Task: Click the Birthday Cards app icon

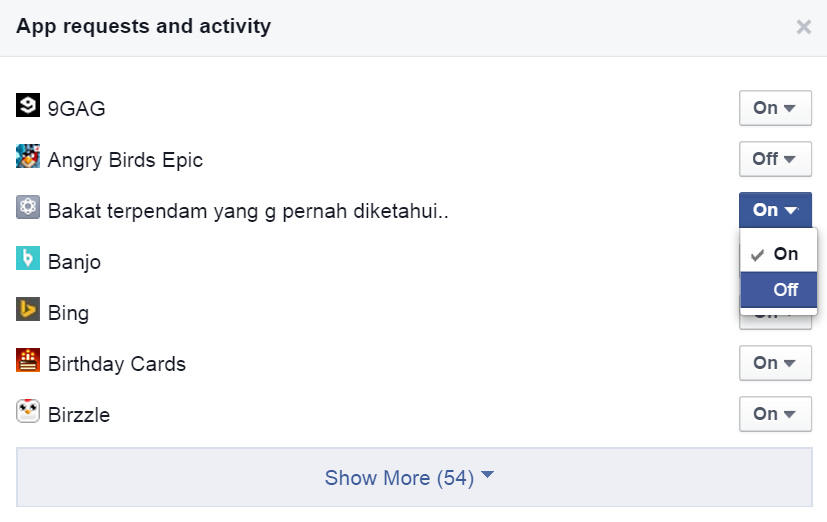Action: click(28, 360)
